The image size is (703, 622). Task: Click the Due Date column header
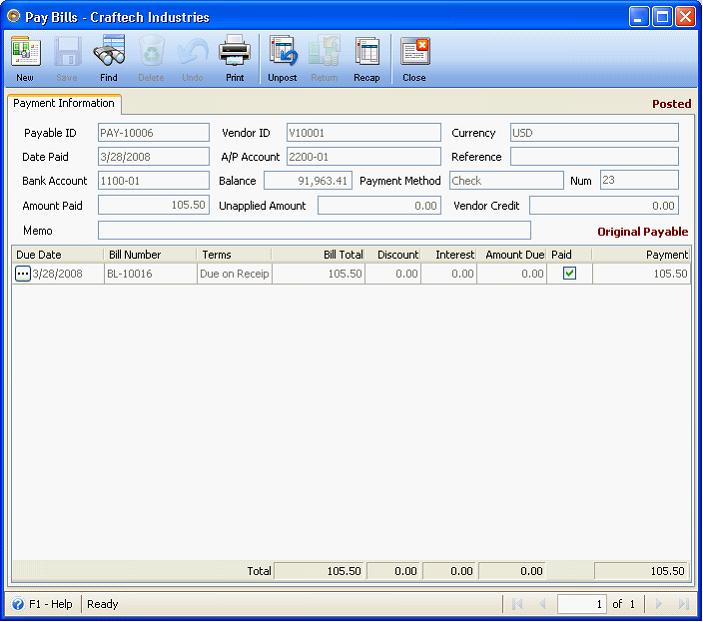click(x=58, y=255)
